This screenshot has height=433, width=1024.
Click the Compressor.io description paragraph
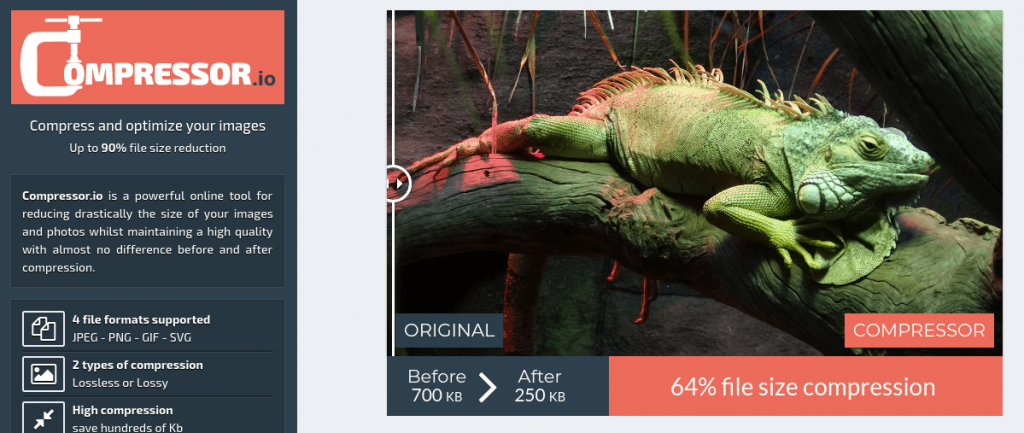pyautogui.click(x=148, y=232)
